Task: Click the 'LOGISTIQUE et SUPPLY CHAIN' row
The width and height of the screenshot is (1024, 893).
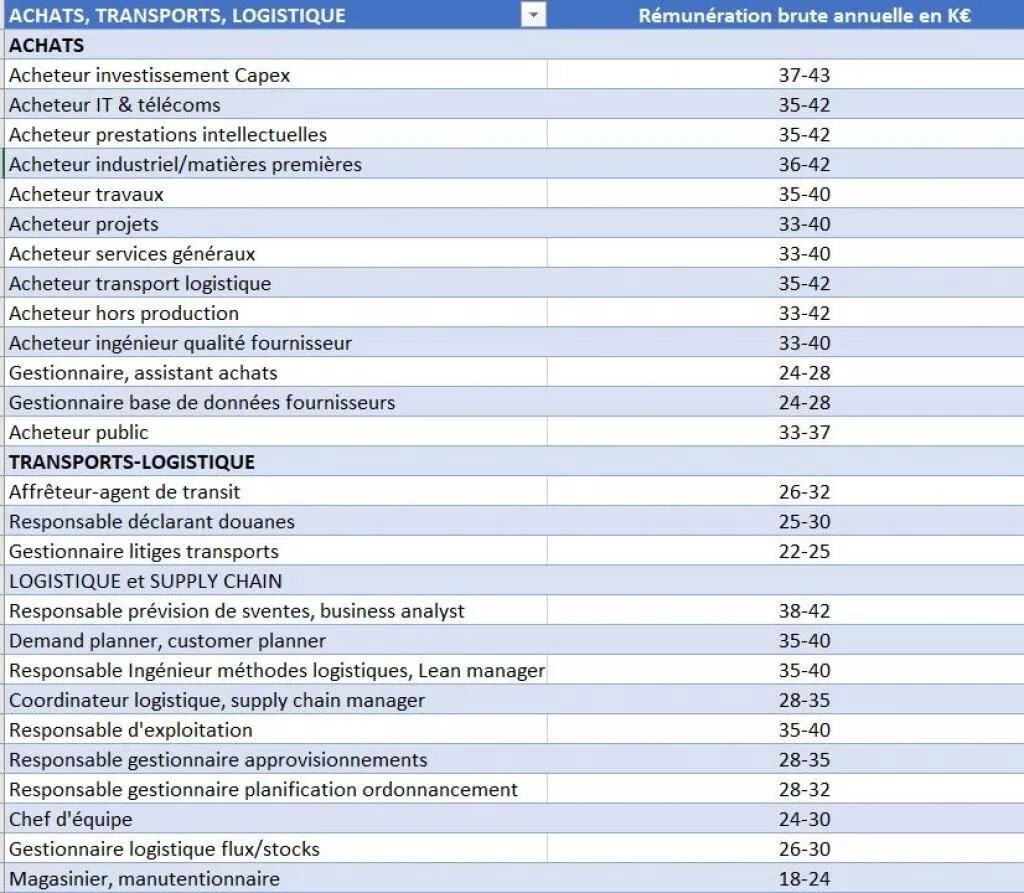Action: pos(514,580)
